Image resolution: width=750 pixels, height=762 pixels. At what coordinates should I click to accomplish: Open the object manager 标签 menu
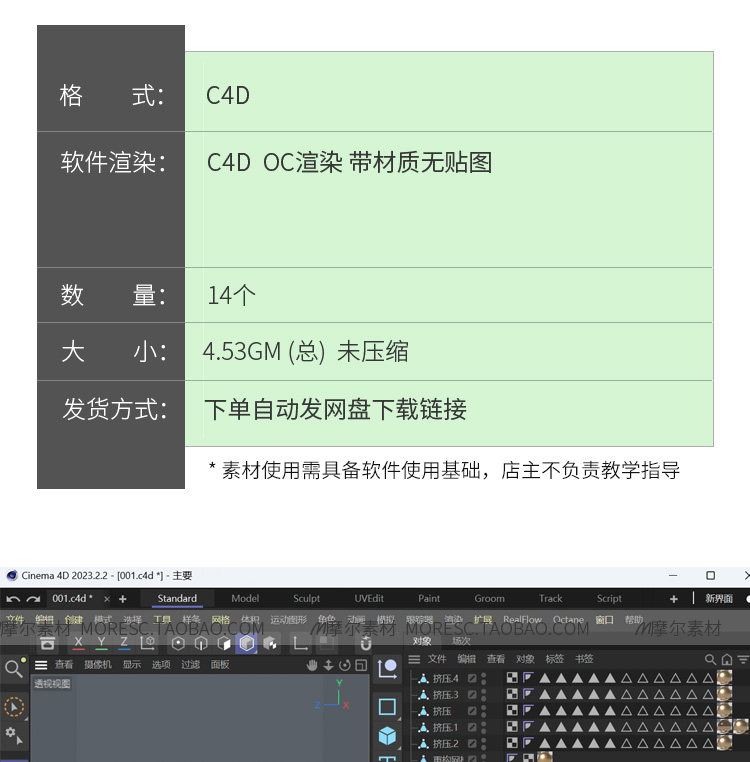(555, 659)
